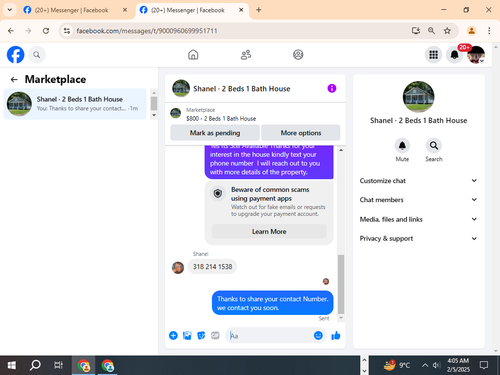Open the Shanel - 2 Beds 1 Bath House conversation
500x375 pixels.
click(x=75, y=104)
